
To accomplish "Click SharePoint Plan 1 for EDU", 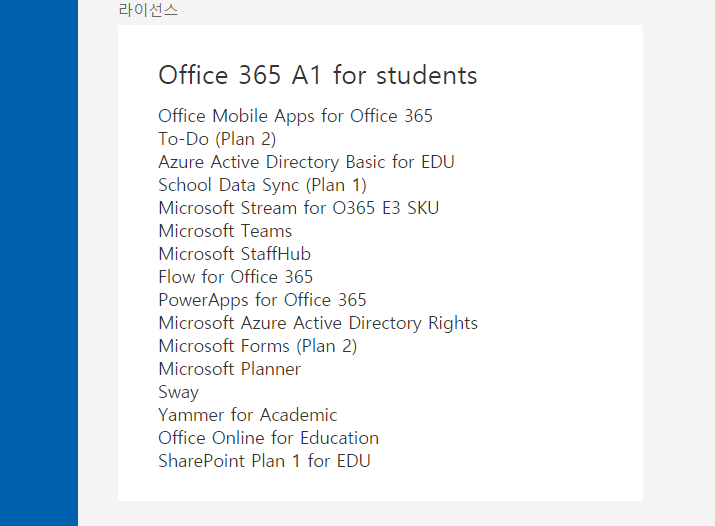I will (264, 461).
